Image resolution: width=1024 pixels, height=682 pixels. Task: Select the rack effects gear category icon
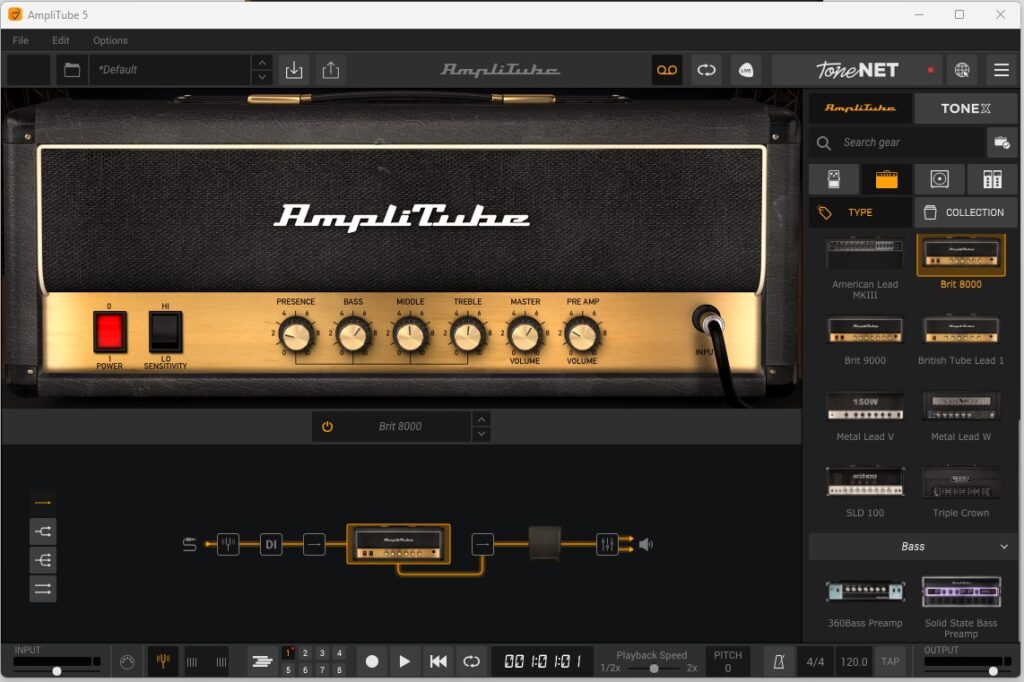click(991, 179)
